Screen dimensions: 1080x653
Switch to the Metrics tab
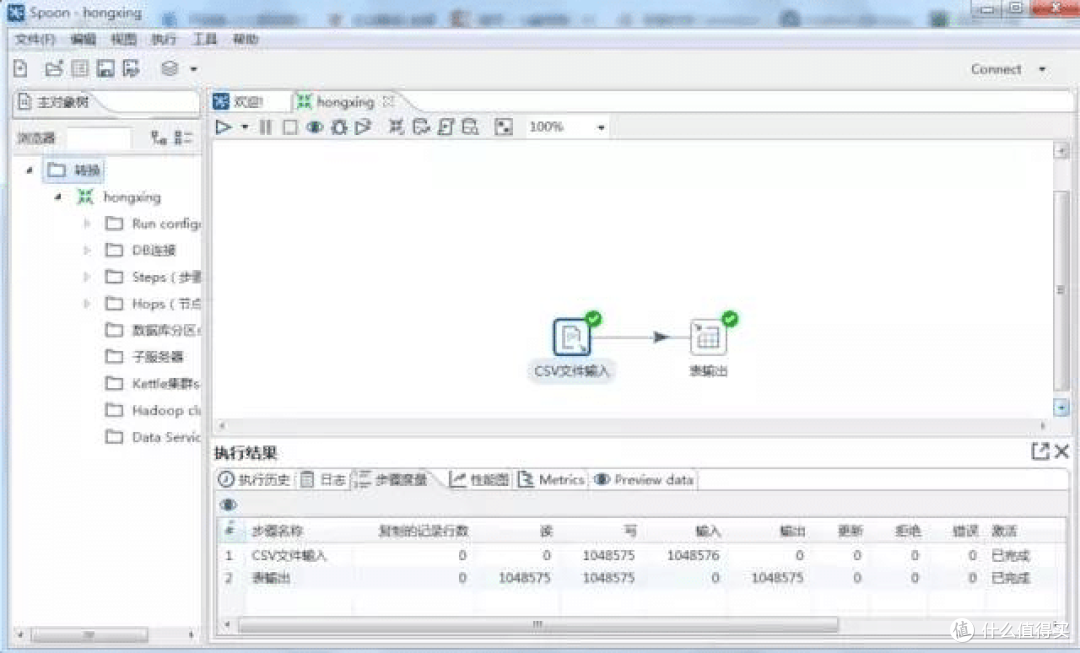coord(551,479)
